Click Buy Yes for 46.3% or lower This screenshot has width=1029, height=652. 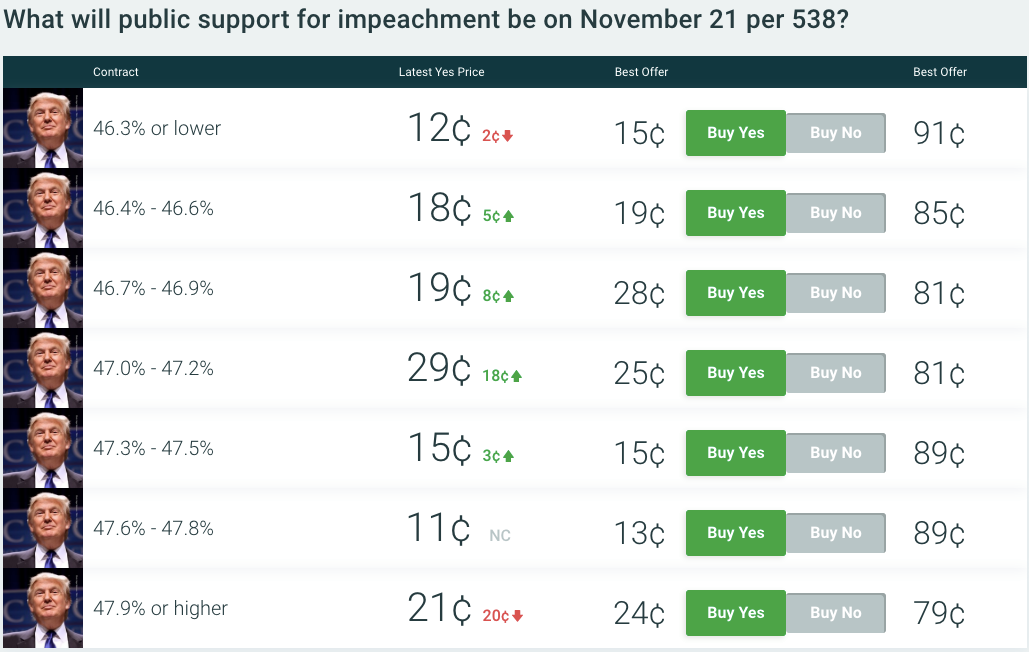pos(736,133)
